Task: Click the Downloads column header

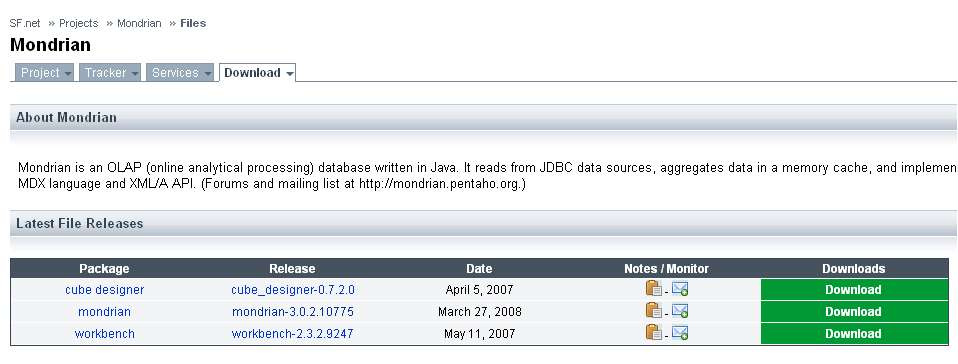Action: 854,269
